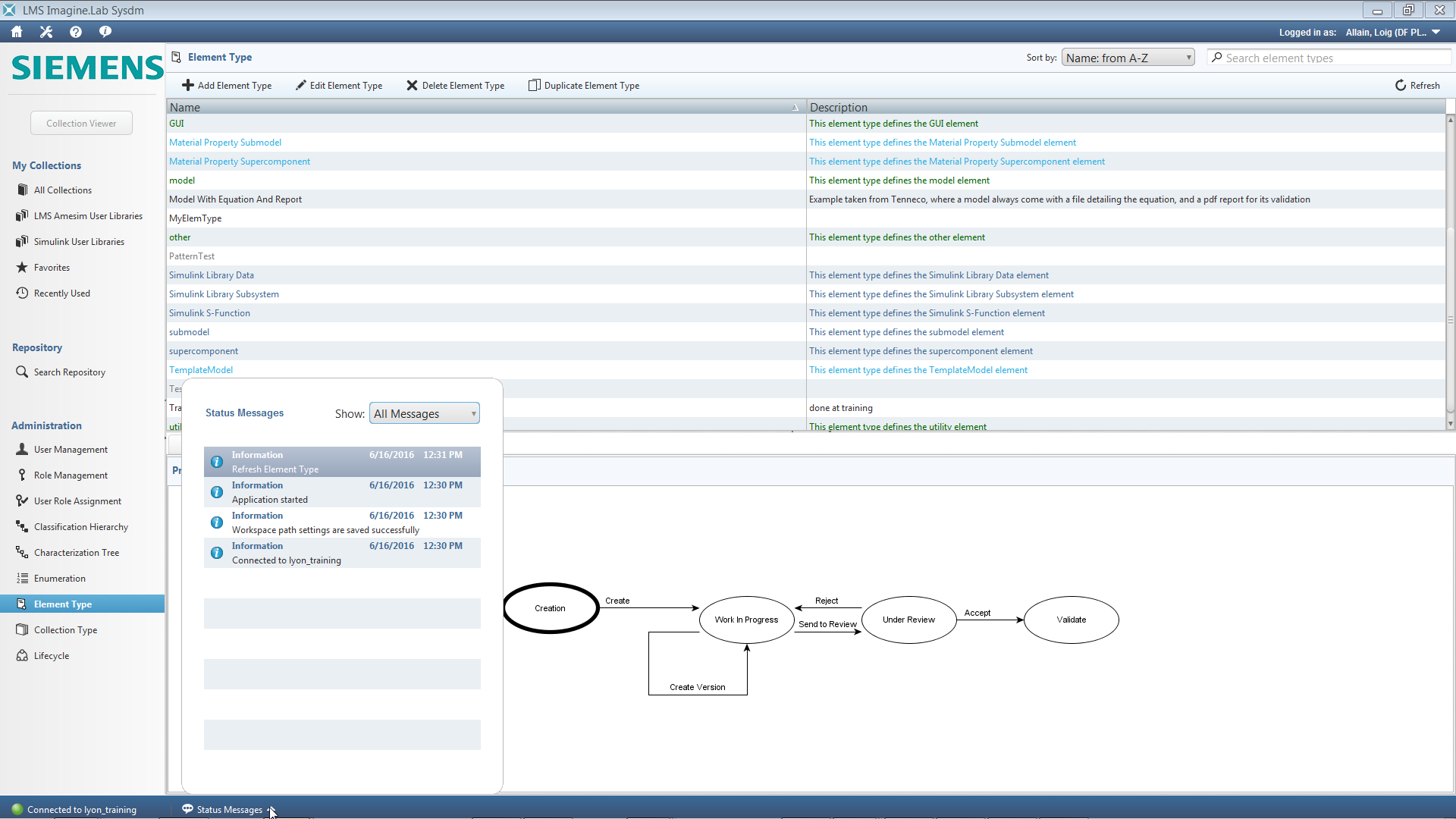Click Add Element Type
Screen dimensions: 1456x819
[x=227, y=85]
